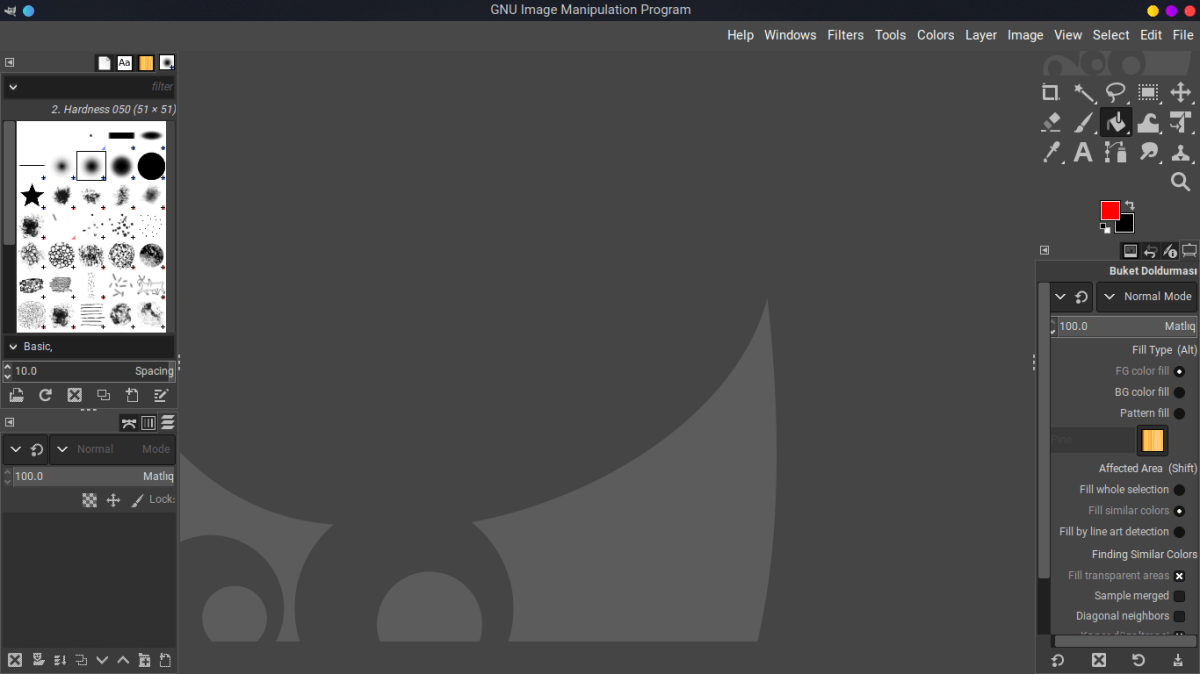
Task: Check the Sample merged checkbox
Action: (1180, 595)
